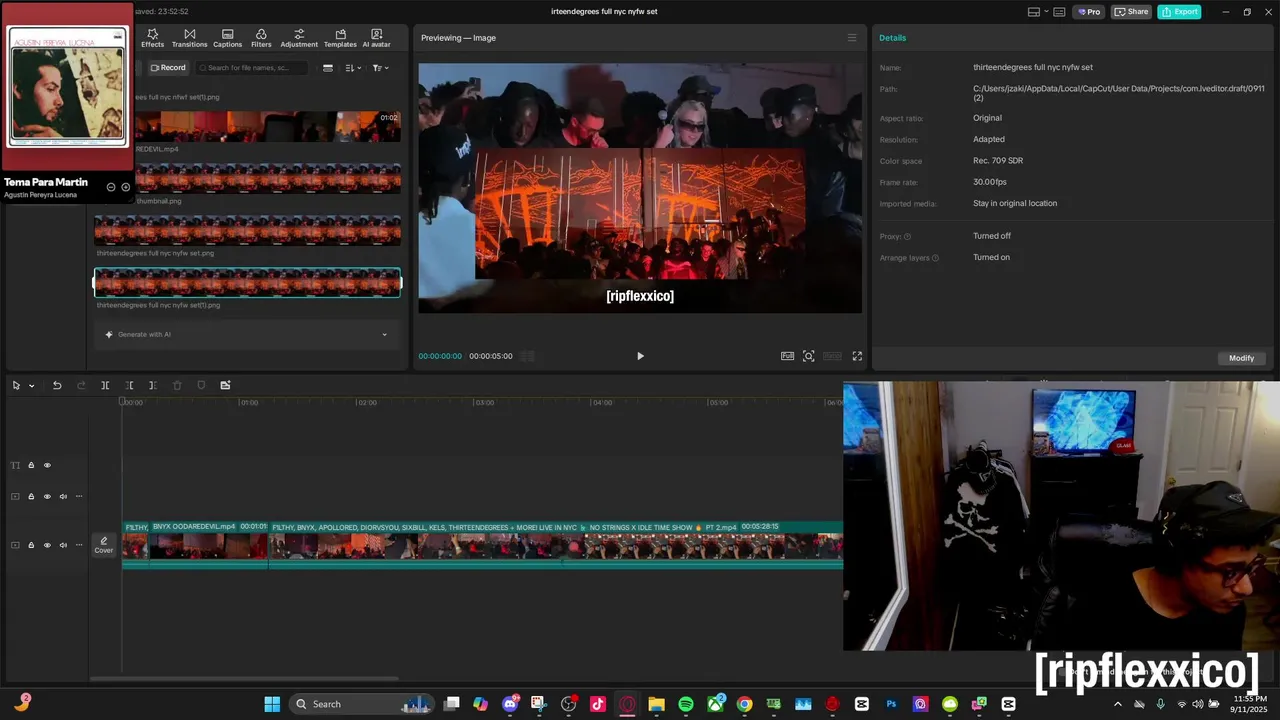This screenshot has height=720, width=1280.
Task: Show hidden system tray icons
Action: 1118,704
